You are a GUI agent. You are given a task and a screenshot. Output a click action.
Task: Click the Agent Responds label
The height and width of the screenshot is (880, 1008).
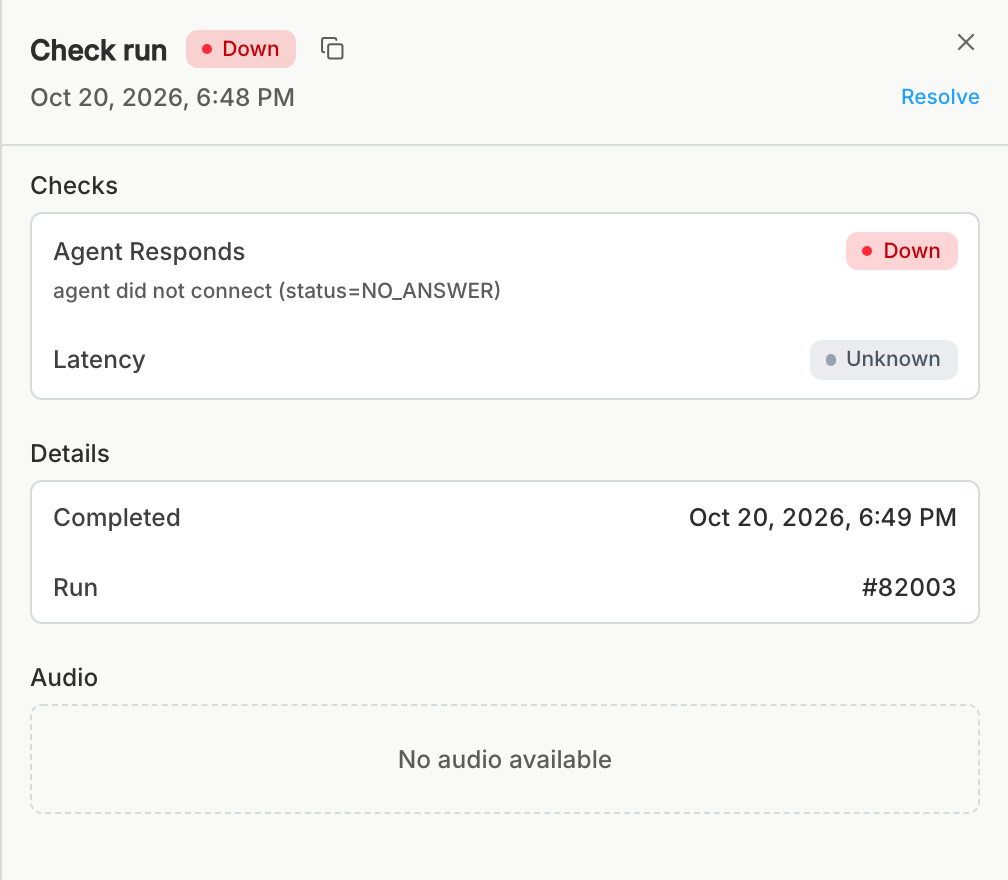(x=149, y=252)
